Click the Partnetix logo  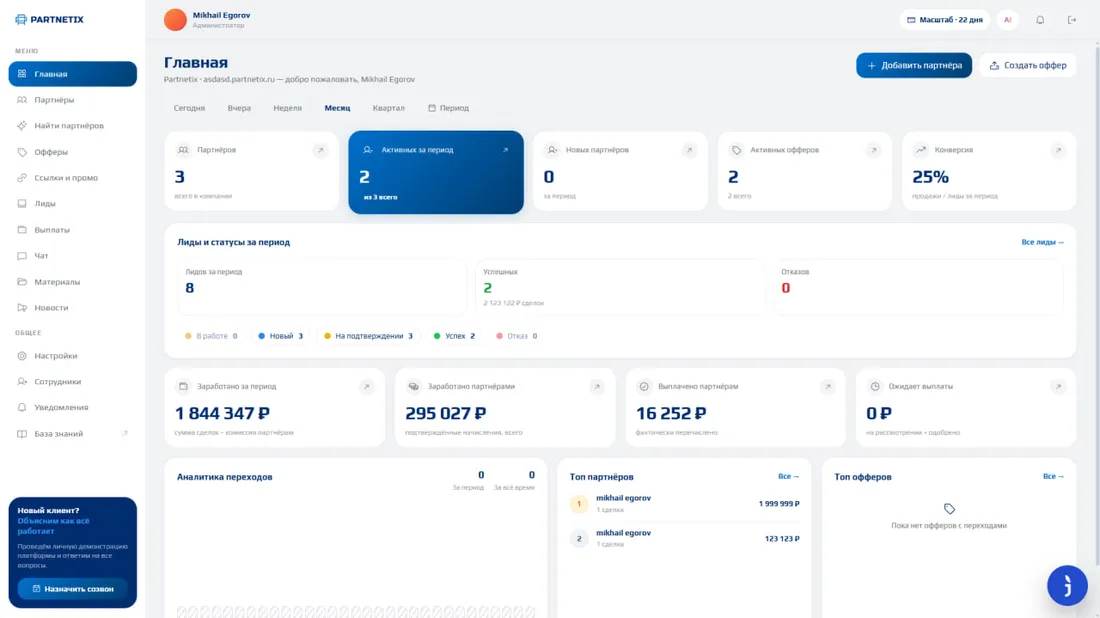point(49,20)
